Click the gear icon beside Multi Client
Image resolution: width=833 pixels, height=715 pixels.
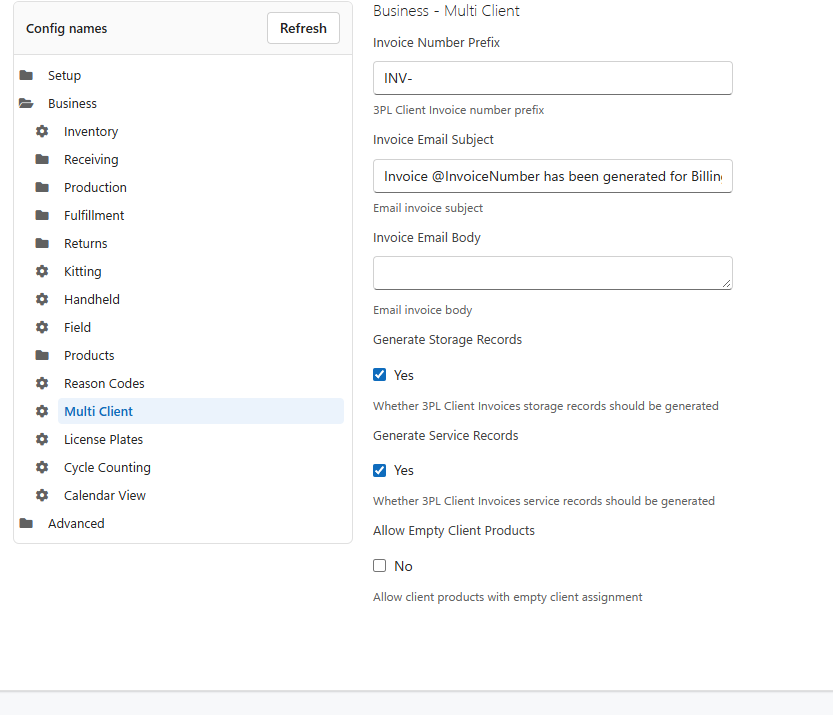[x=42, y=411]
